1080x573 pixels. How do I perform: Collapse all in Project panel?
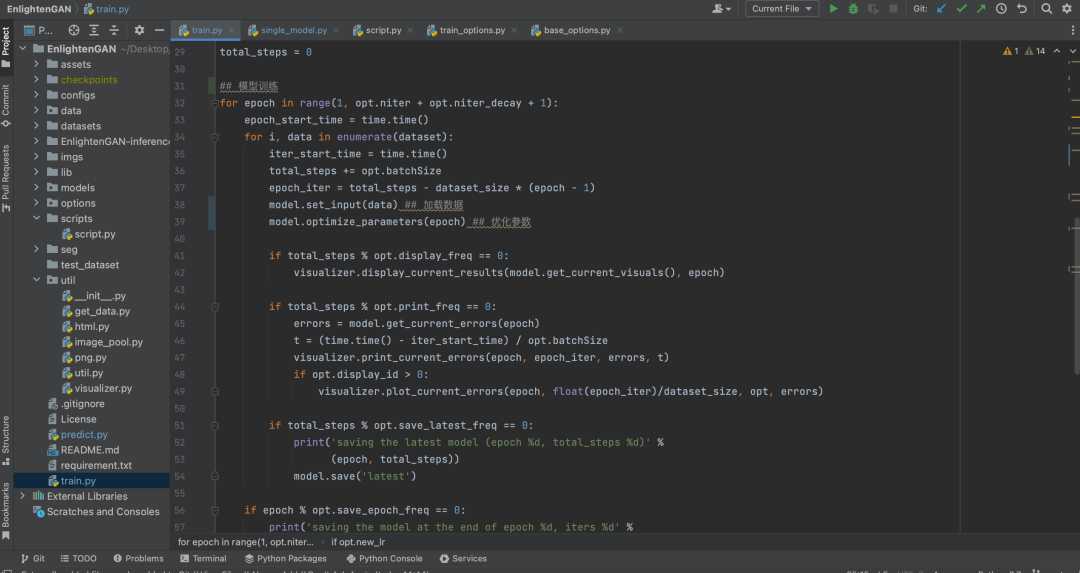click(114, 30)
